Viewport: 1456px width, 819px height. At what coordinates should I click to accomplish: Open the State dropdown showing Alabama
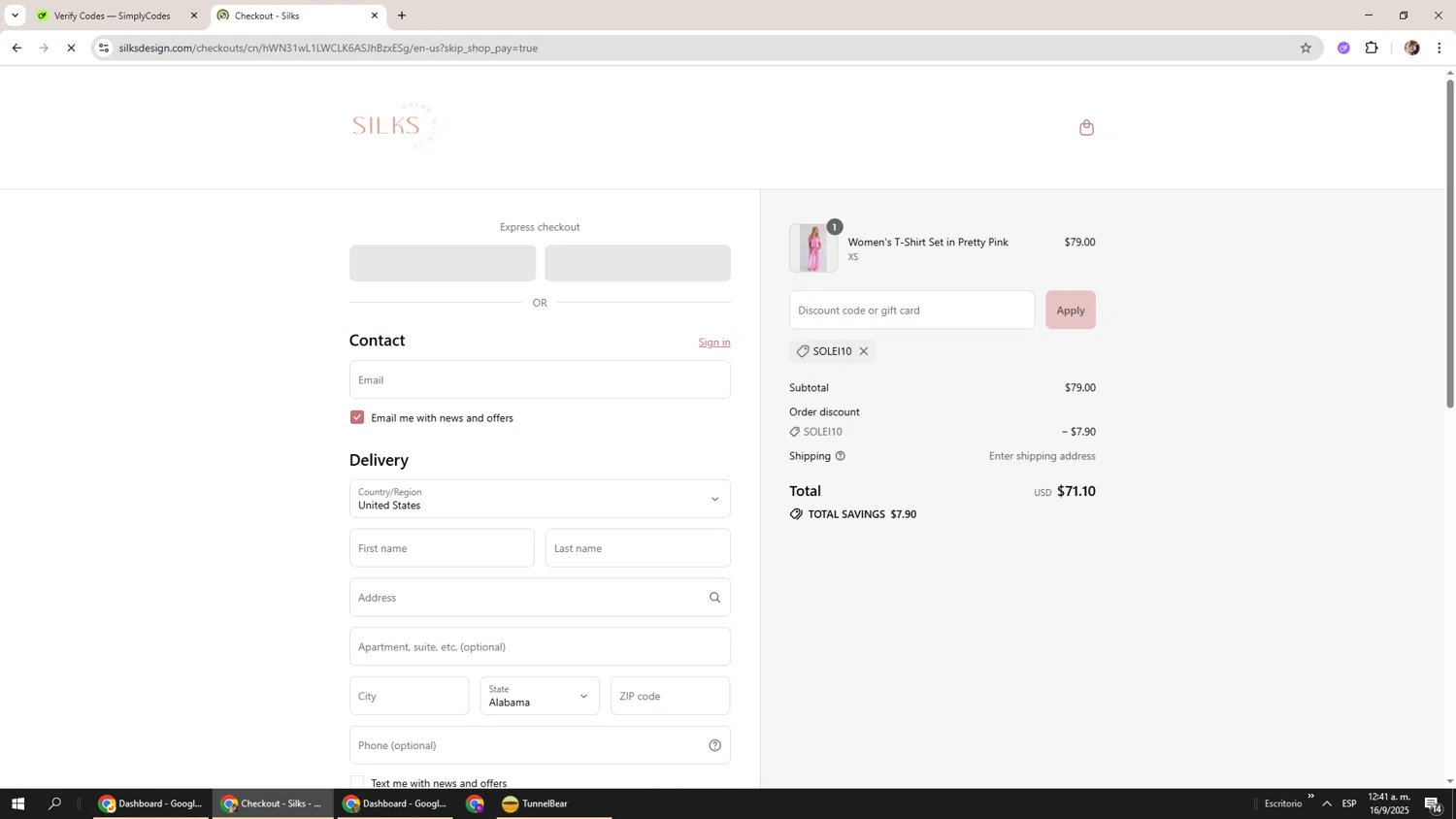540,696
